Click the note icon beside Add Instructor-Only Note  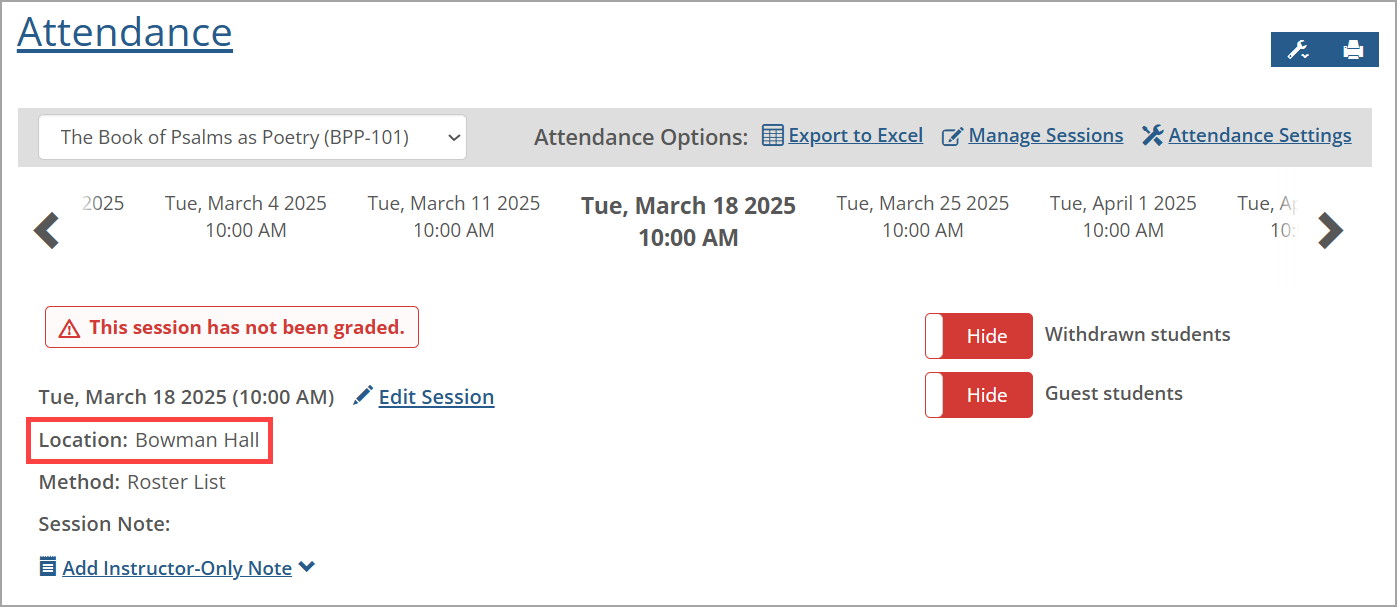click(48, 567)
